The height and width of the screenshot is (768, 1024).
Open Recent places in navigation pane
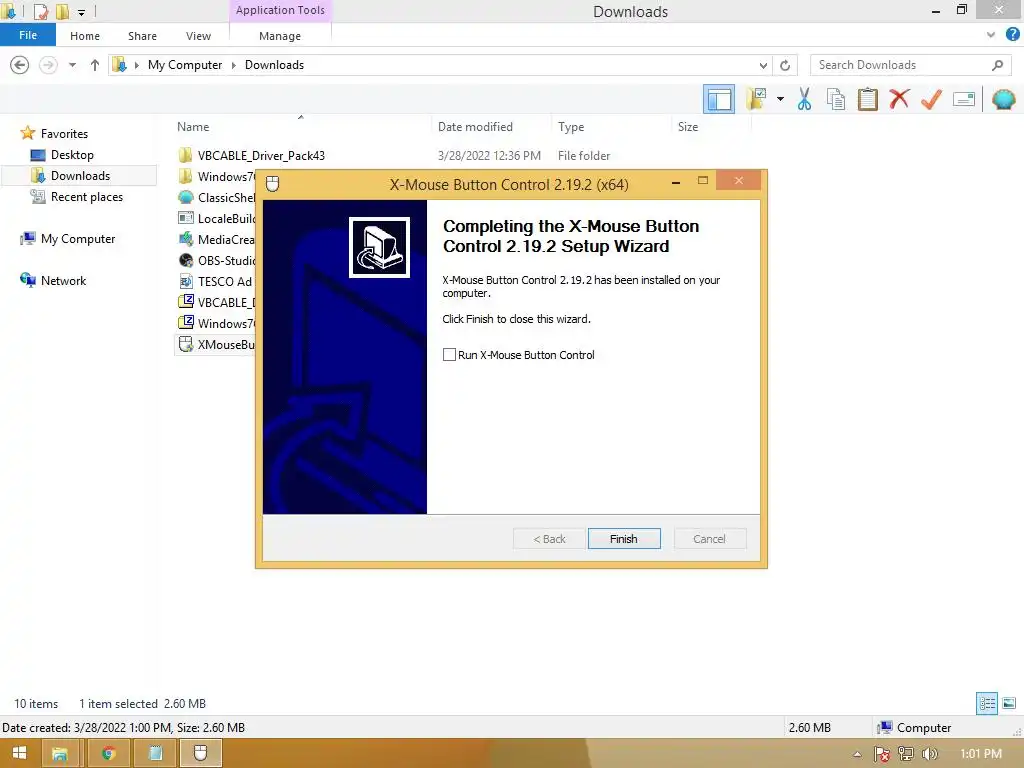coord(87,197)
